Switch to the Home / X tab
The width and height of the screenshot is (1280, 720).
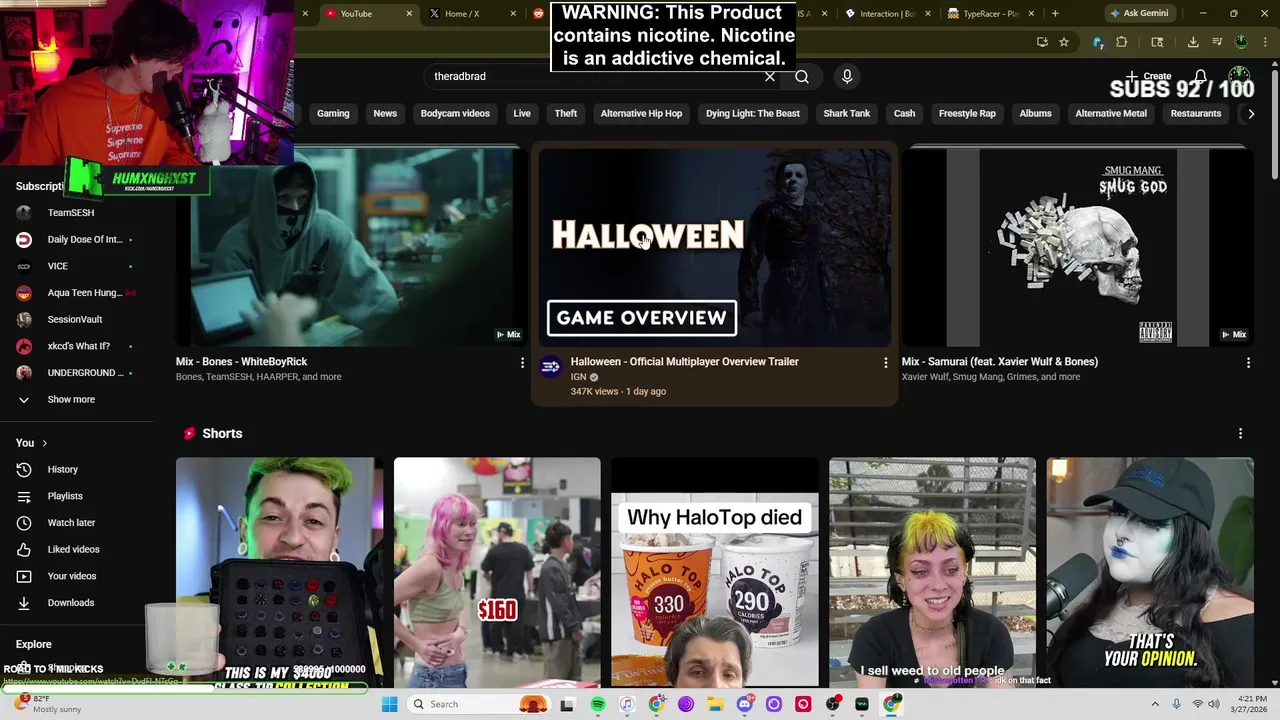[x=472, y=13]
